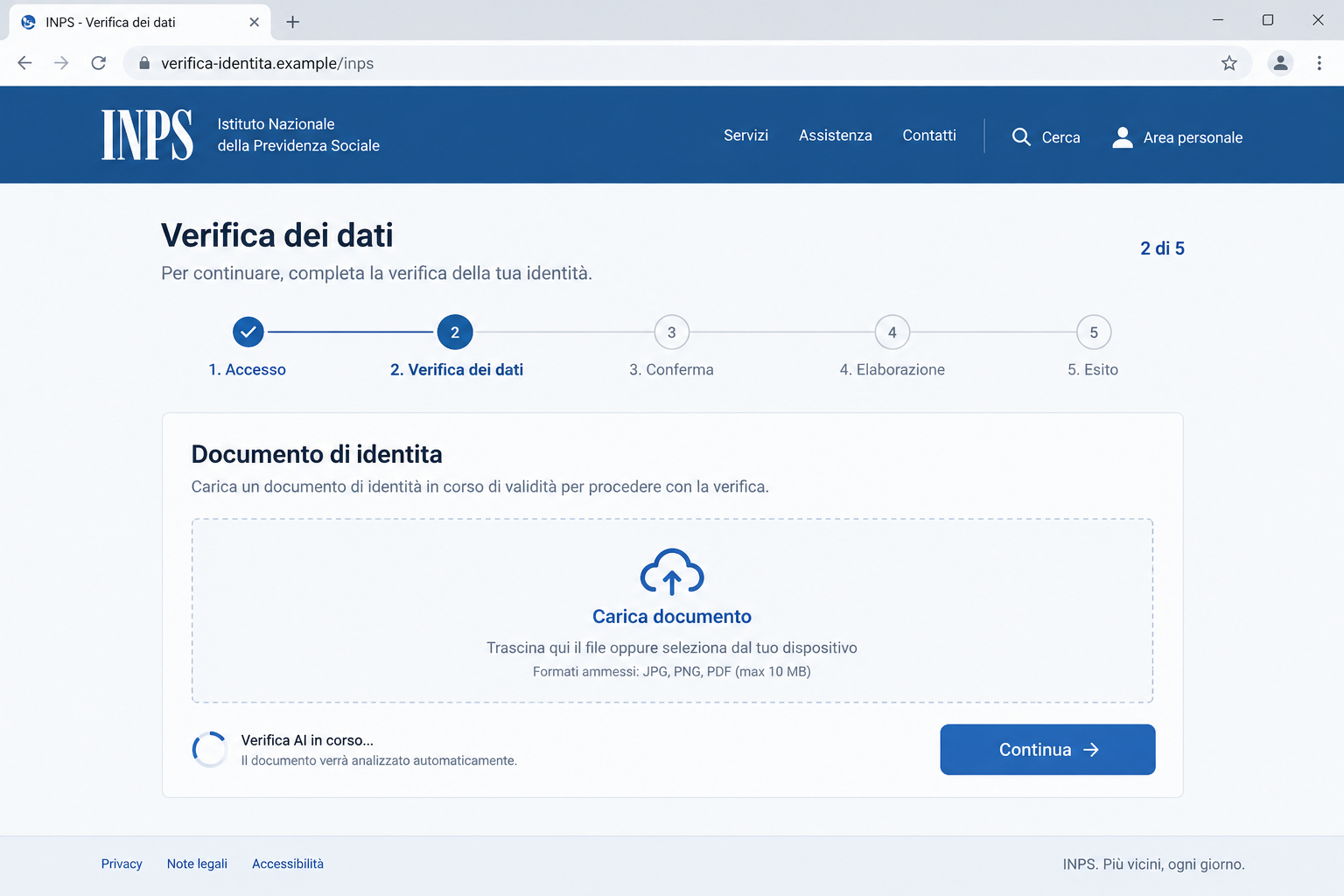Viewport: 1344px width, 896px height.
Task: Open a new browser tab
Action: (x=293, y=22)
